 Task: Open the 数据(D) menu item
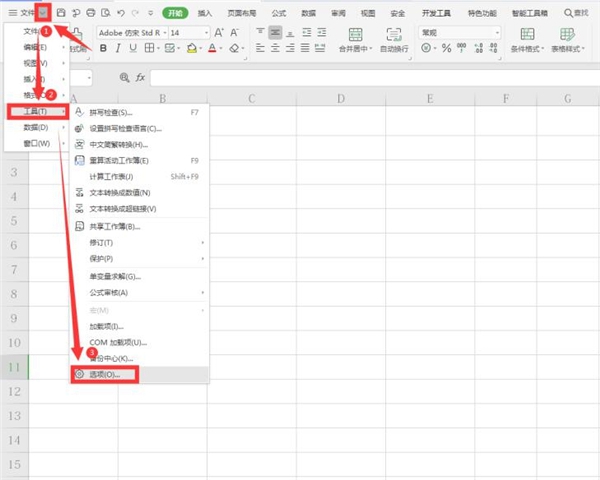click(36, 127)
